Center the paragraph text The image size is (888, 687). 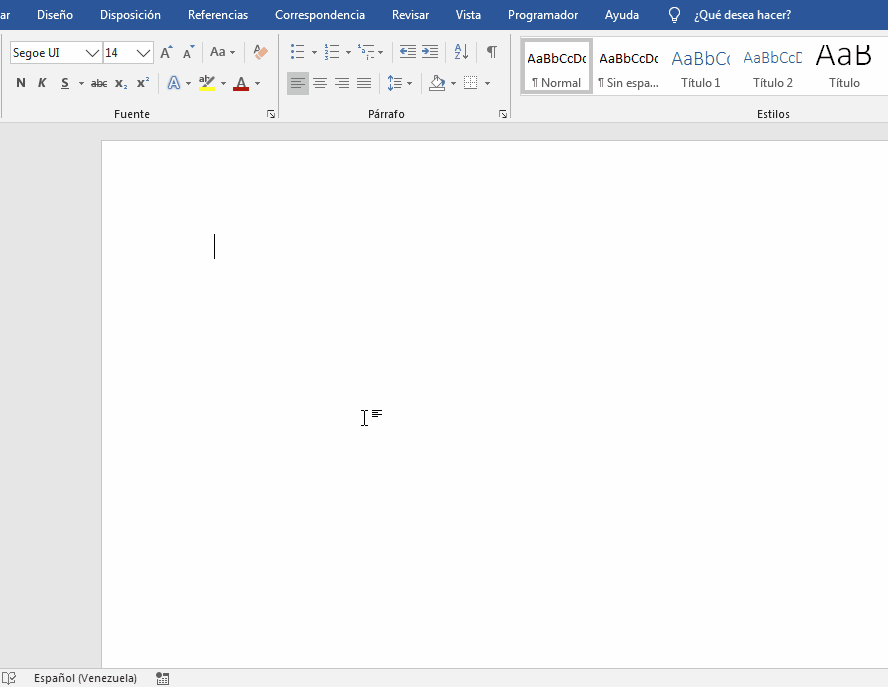click(x=320, y=83)
